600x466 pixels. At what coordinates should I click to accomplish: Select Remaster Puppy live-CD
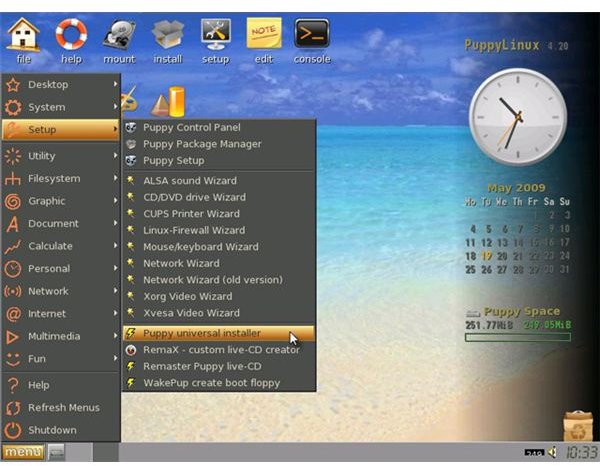coord(219,366)
